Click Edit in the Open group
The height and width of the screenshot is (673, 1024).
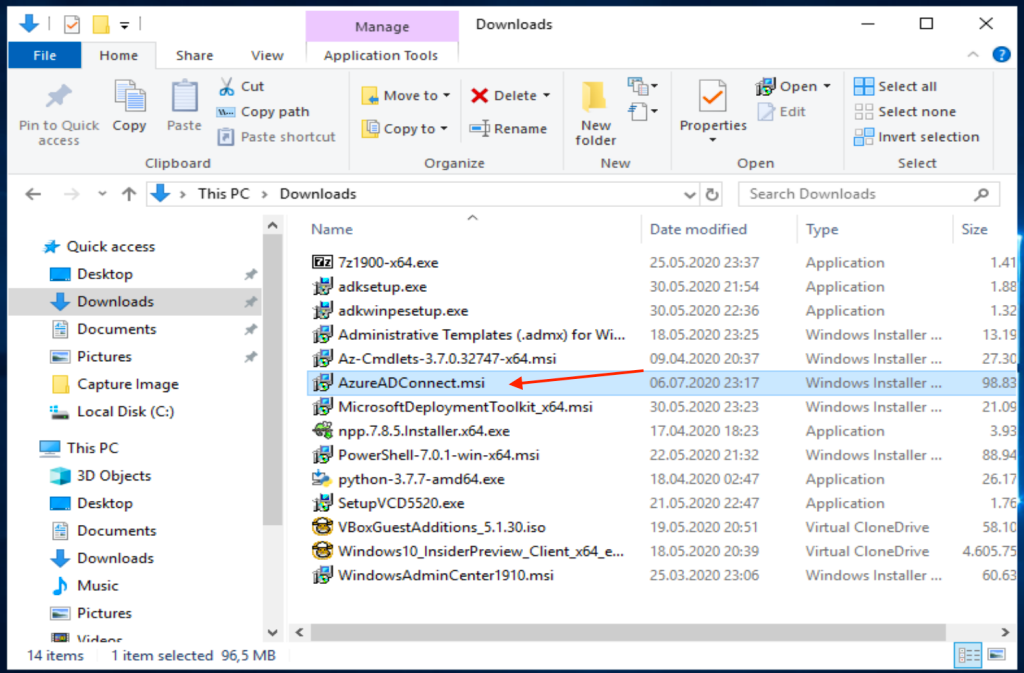tap(782, 112)
